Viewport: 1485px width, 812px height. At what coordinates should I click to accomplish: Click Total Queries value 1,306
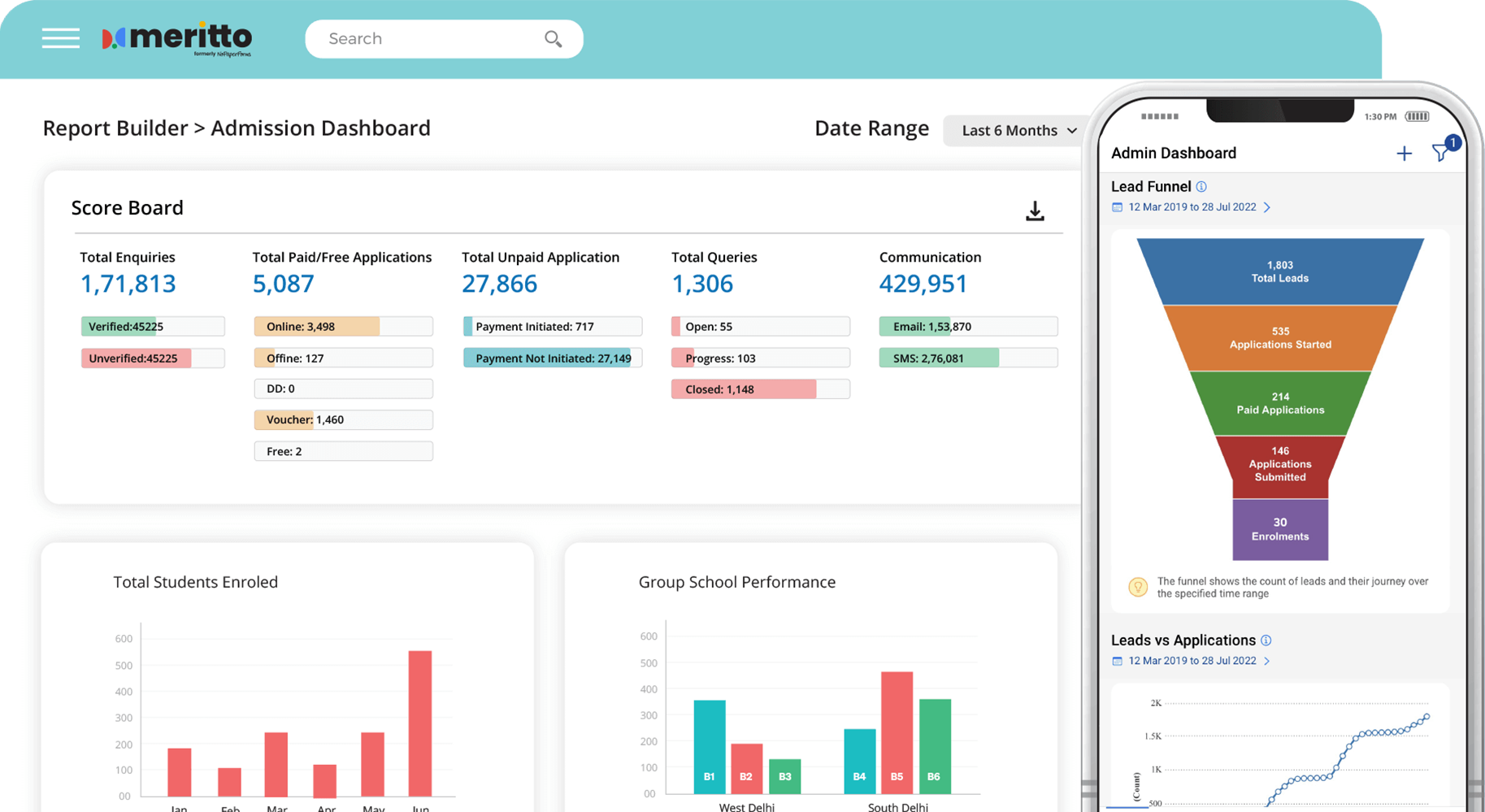pyautogui.click(x=702, y=284)
